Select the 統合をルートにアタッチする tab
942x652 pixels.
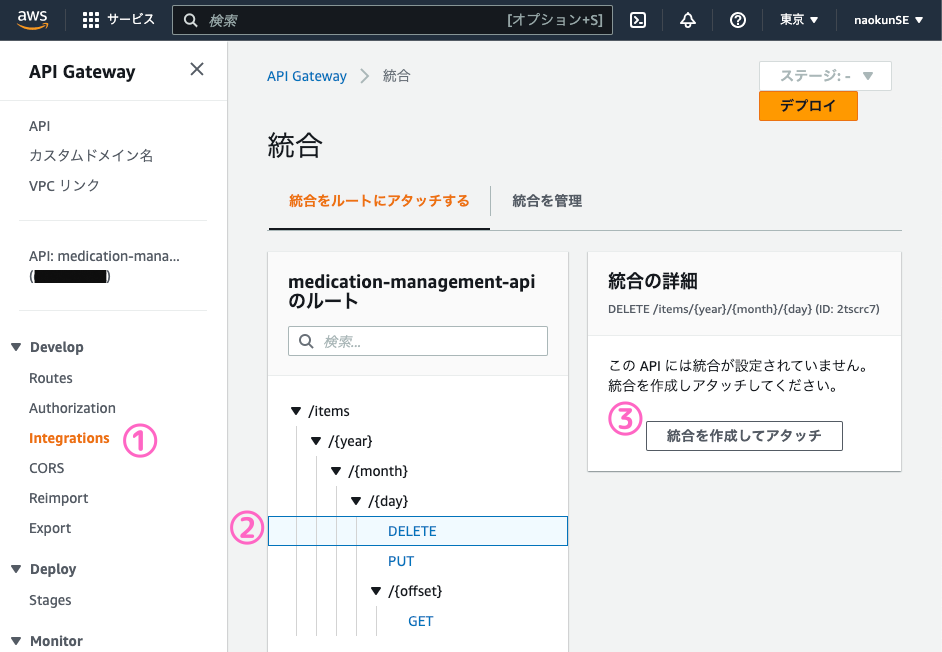[x=379, y=201]
